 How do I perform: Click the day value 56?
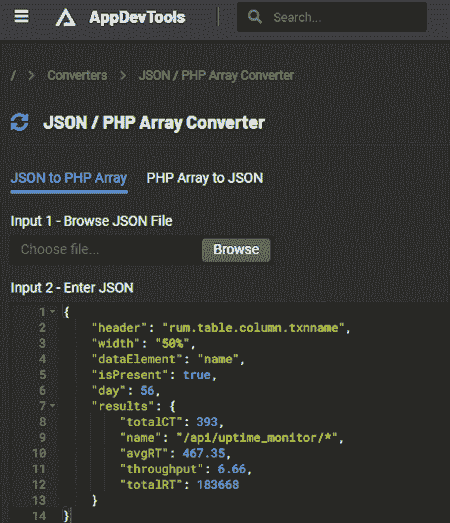(x=147, y=391)
